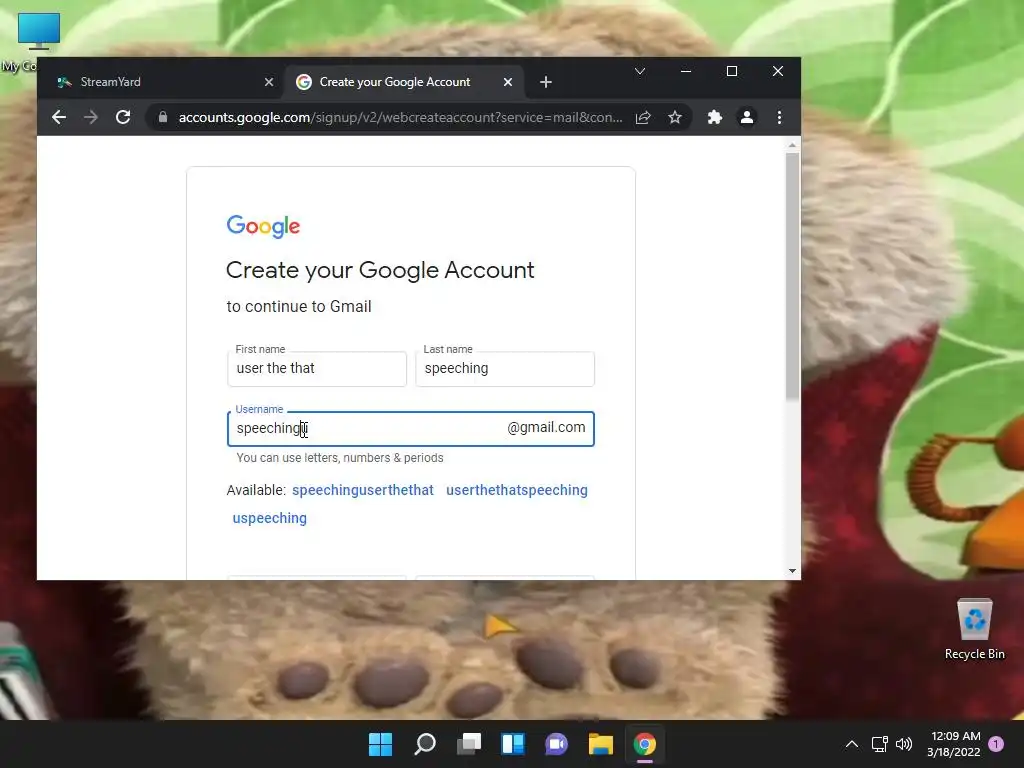Open the Widgets taskbar icon

pyautogui.click(x=513, y=744)
